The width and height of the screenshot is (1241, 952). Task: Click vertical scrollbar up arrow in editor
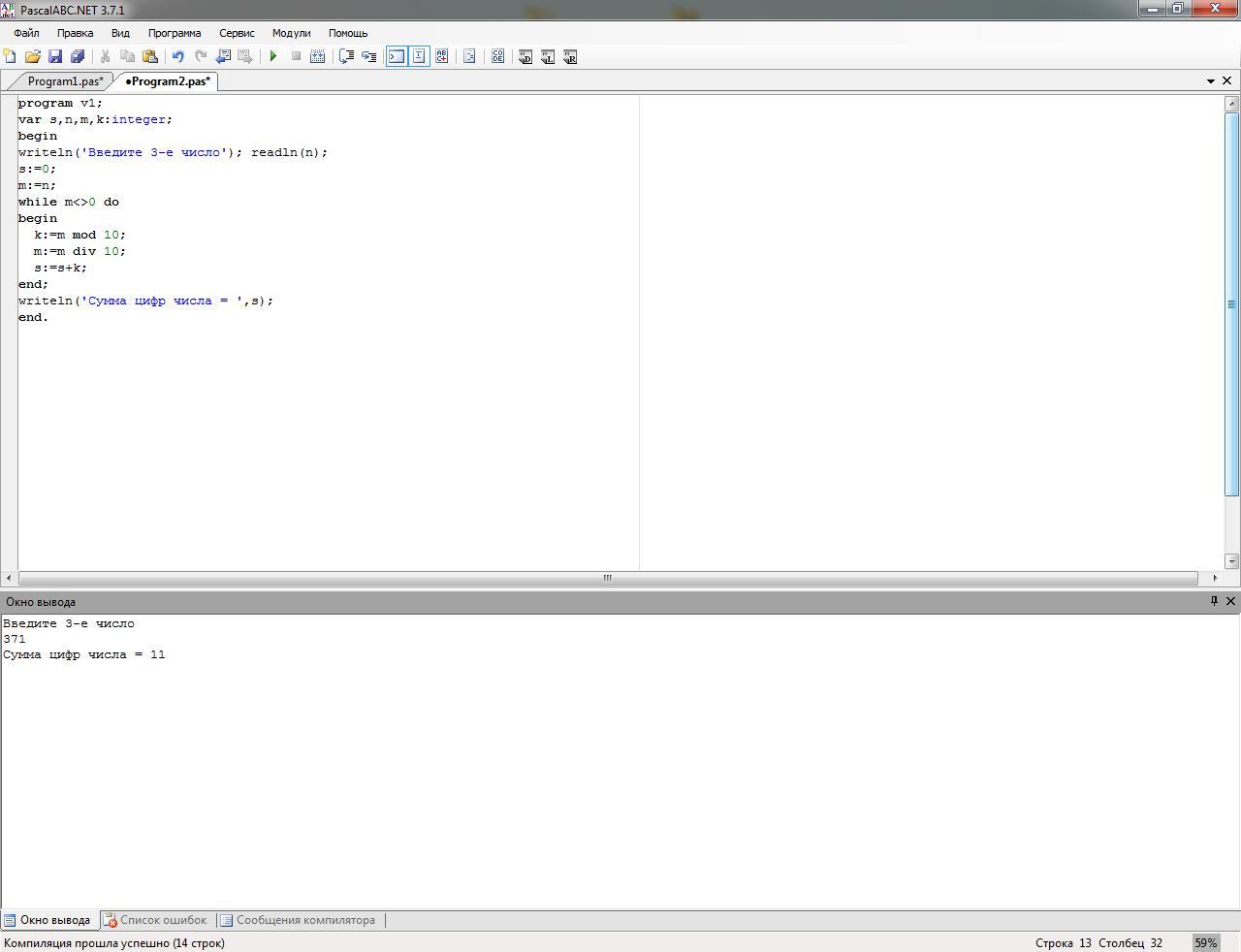pos(1231,103)
